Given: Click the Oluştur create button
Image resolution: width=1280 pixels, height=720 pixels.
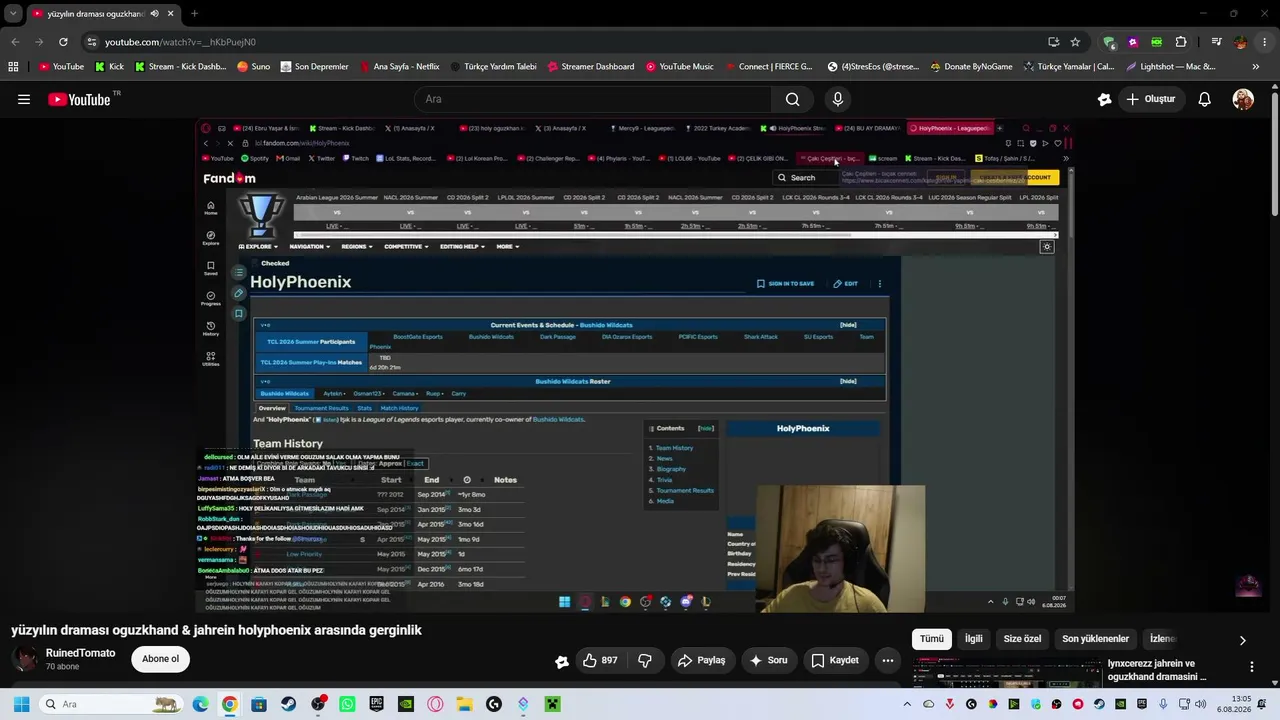Looking at the screenshot, I should 1151,99.
